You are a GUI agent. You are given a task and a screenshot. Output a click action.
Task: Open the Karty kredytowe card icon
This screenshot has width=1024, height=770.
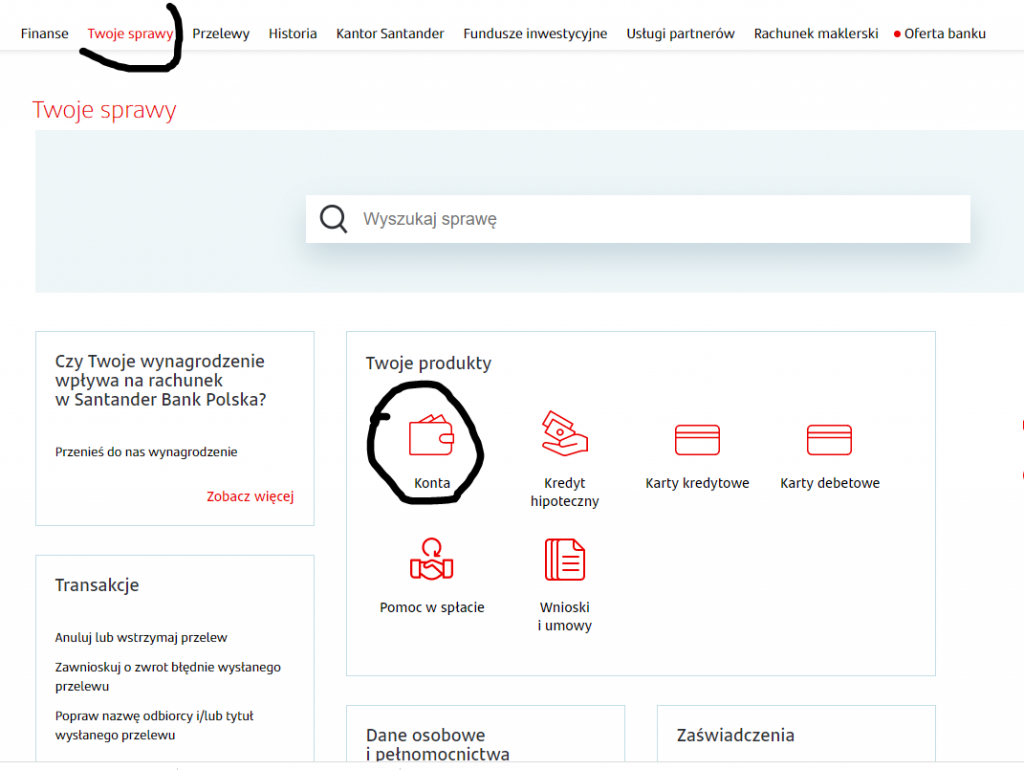697,439
